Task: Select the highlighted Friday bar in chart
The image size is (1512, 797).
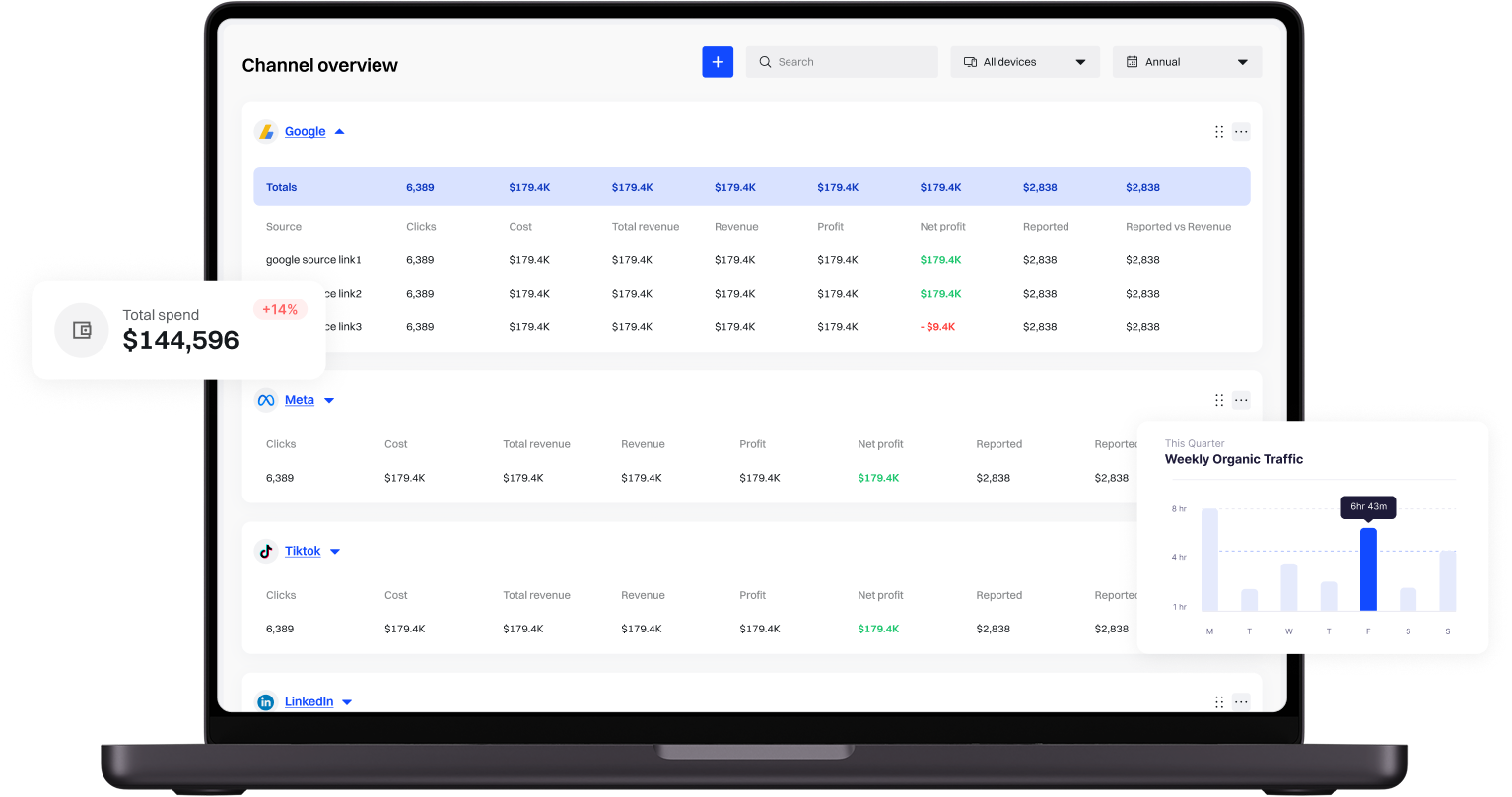Action: [1368, 569]
